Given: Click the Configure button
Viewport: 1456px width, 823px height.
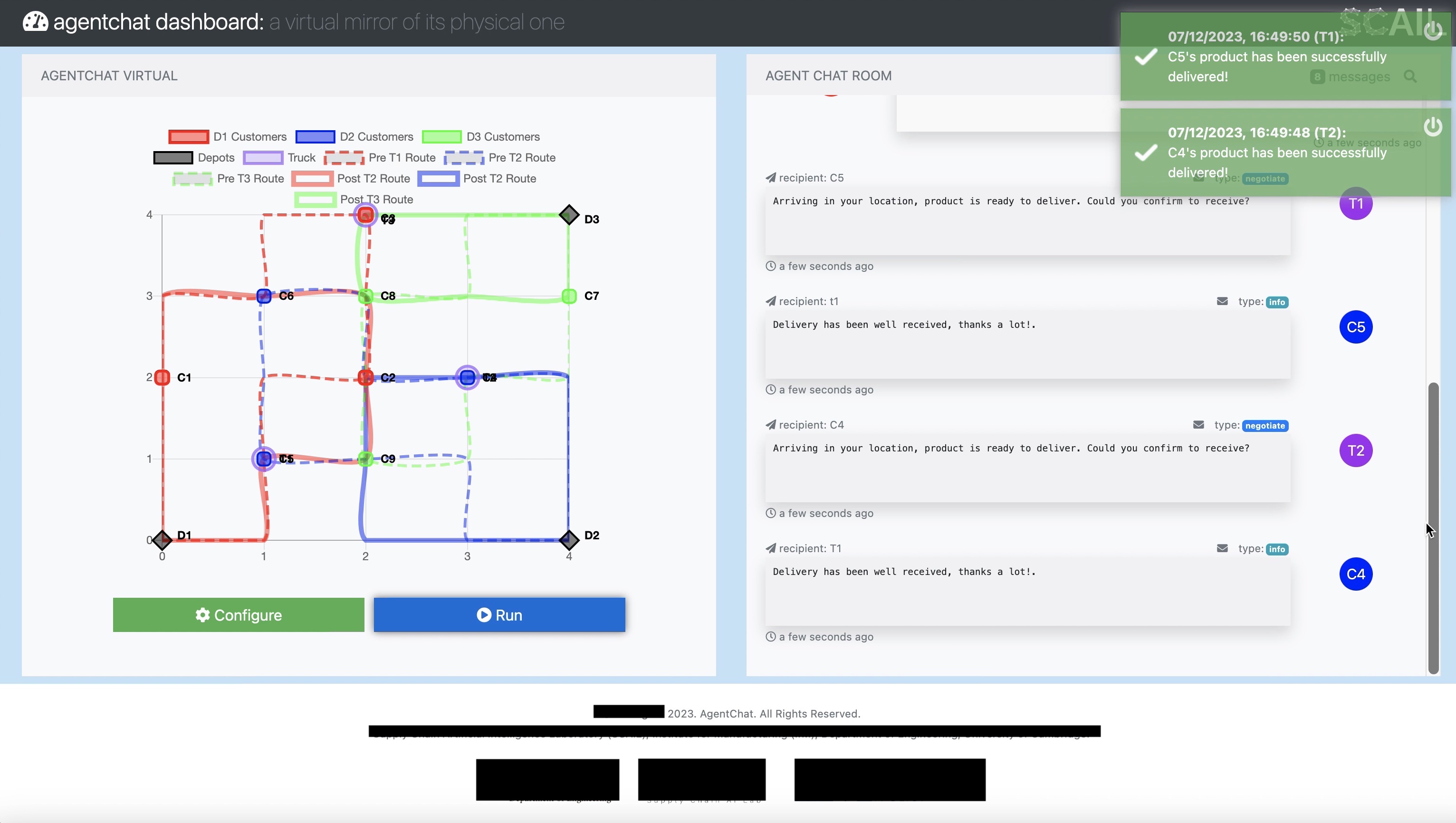Looking at the screenshot, I should click(239, 615).
